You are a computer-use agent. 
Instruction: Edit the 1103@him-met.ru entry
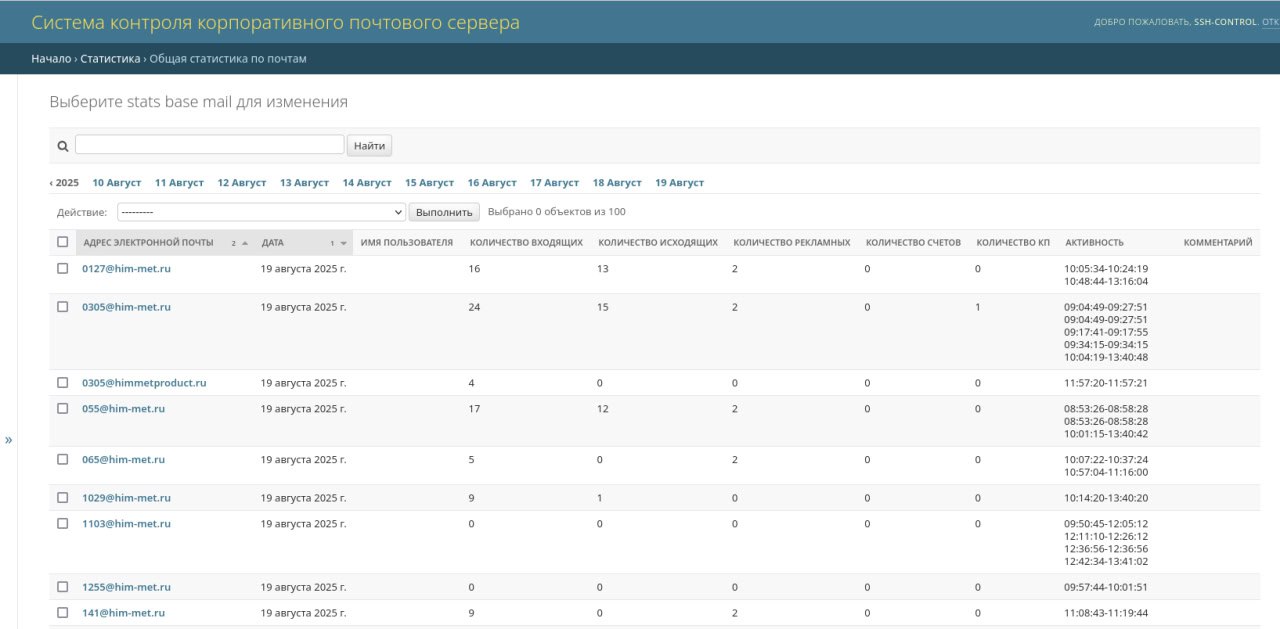click(126, 524)
